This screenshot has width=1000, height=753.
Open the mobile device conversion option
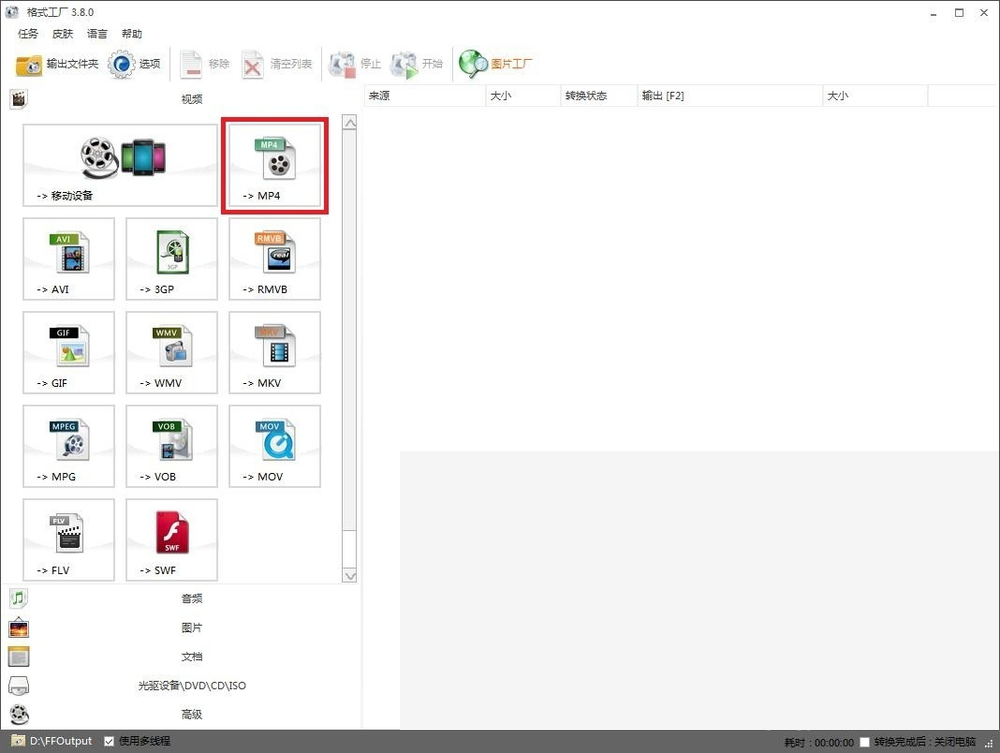coord(120,165)
